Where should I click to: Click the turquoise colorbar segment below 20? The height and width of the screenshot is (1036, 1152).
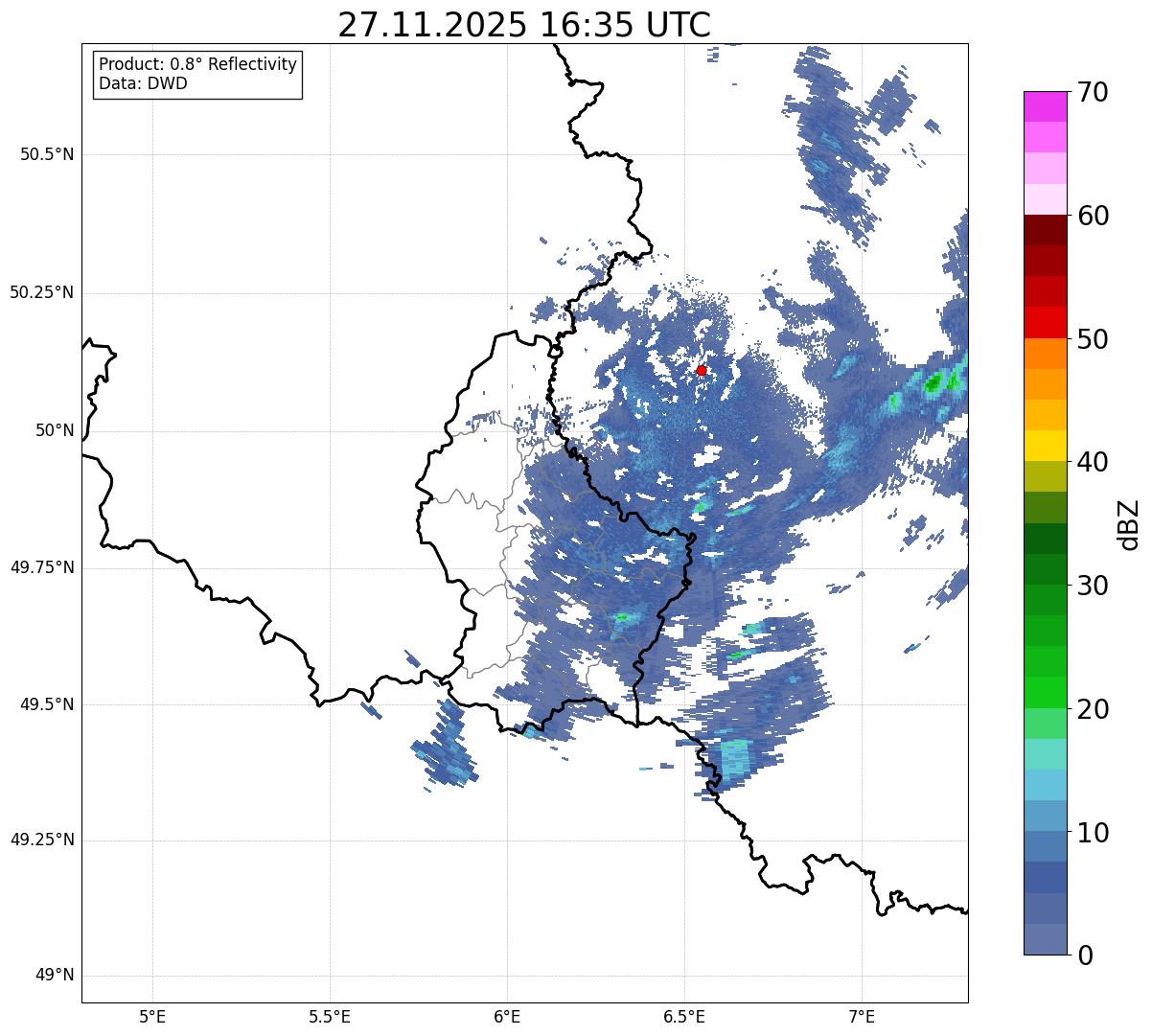pyautogui.click(x=1045, y=754)
